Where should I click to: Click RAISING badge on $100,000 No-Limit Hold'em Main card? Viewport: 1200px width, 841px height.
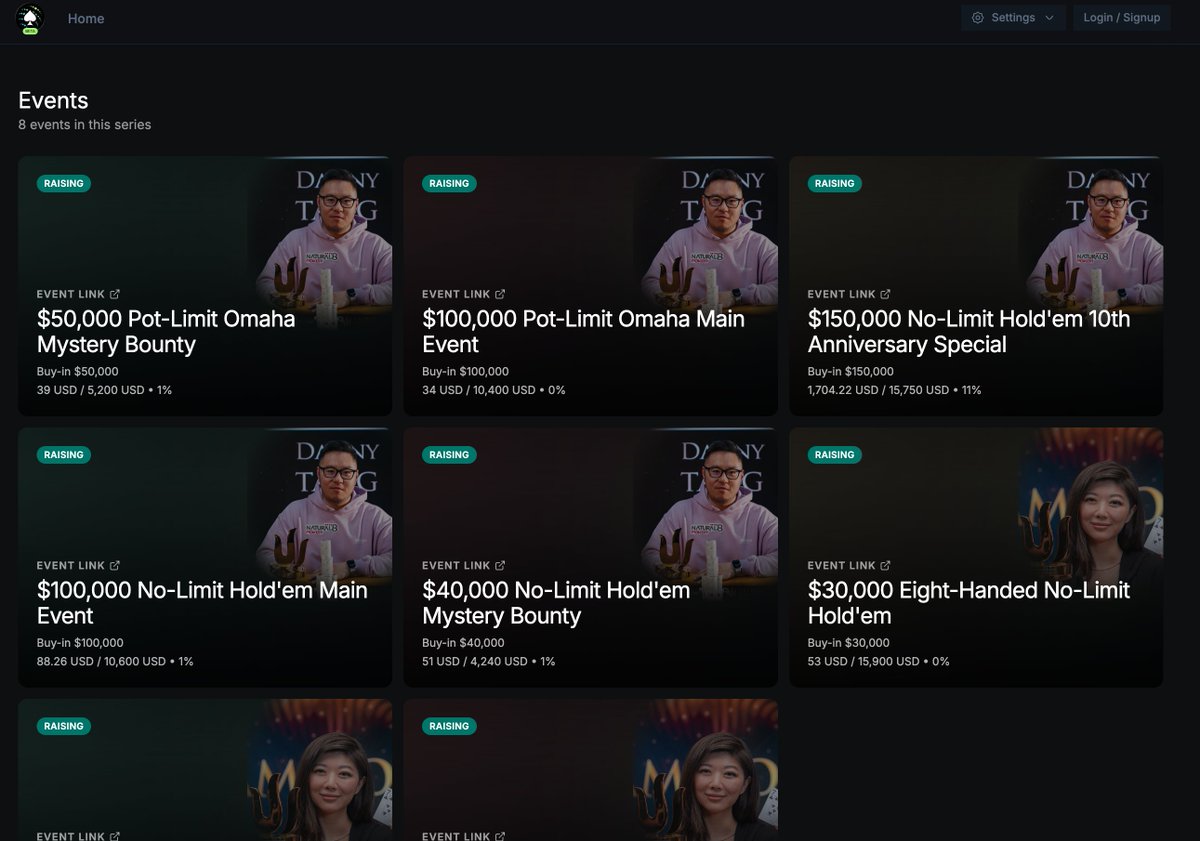(64, 454)
